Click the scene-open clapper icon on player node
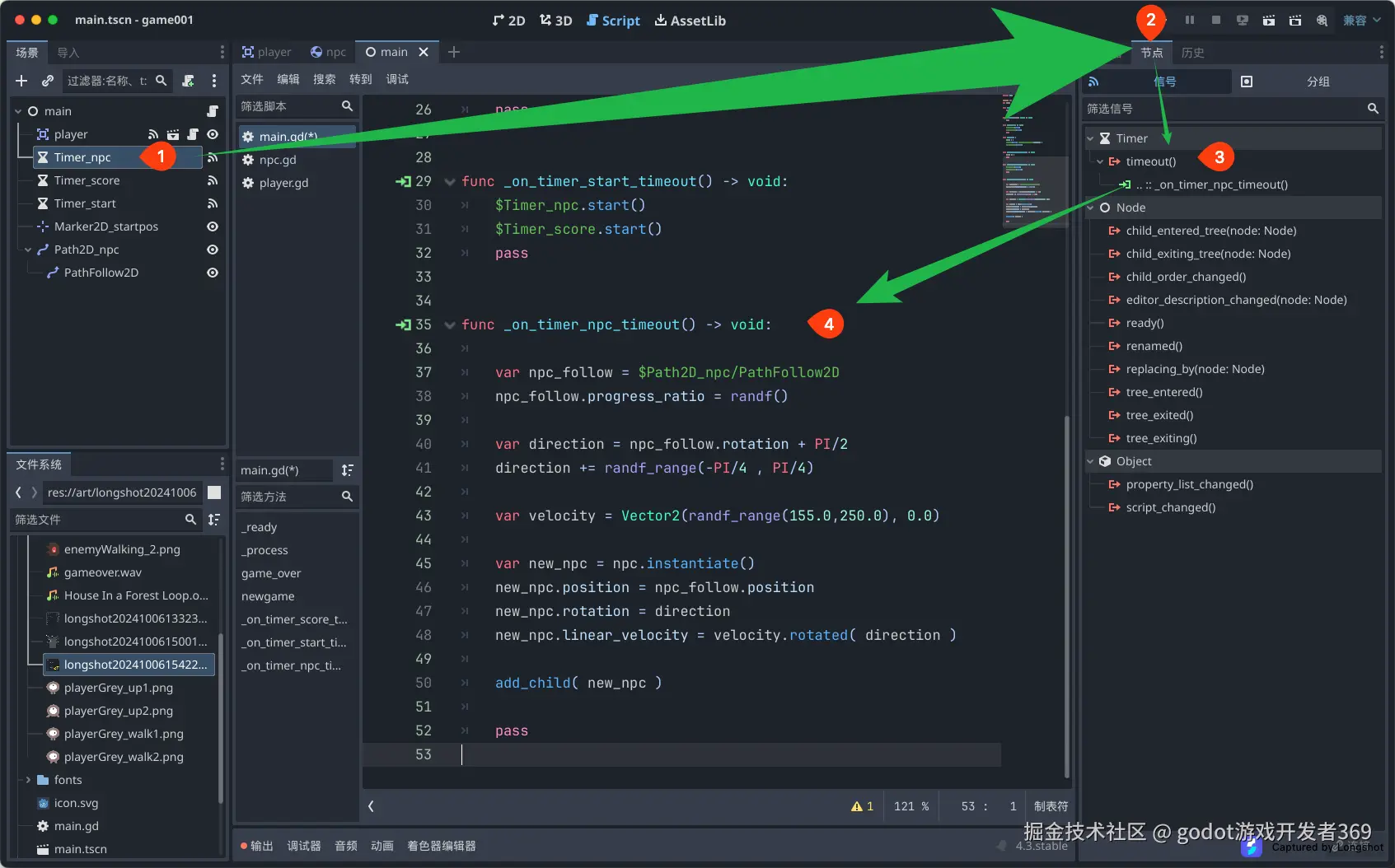 point(173,134)
